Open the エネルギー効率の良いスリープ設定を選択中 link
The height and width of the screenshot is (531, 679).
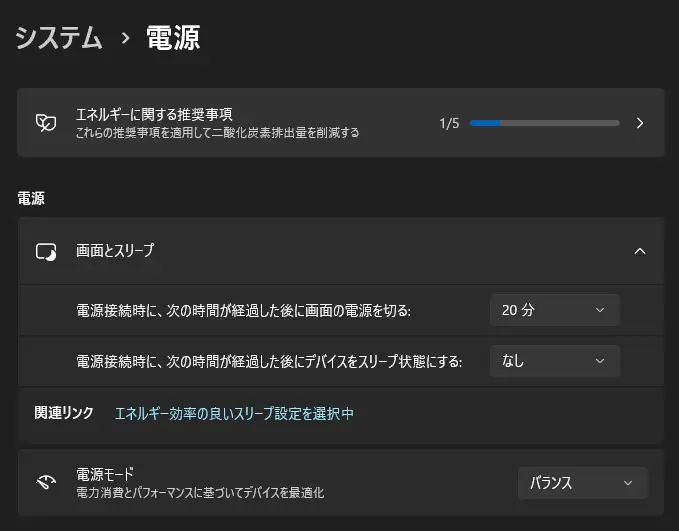point(234,413)
